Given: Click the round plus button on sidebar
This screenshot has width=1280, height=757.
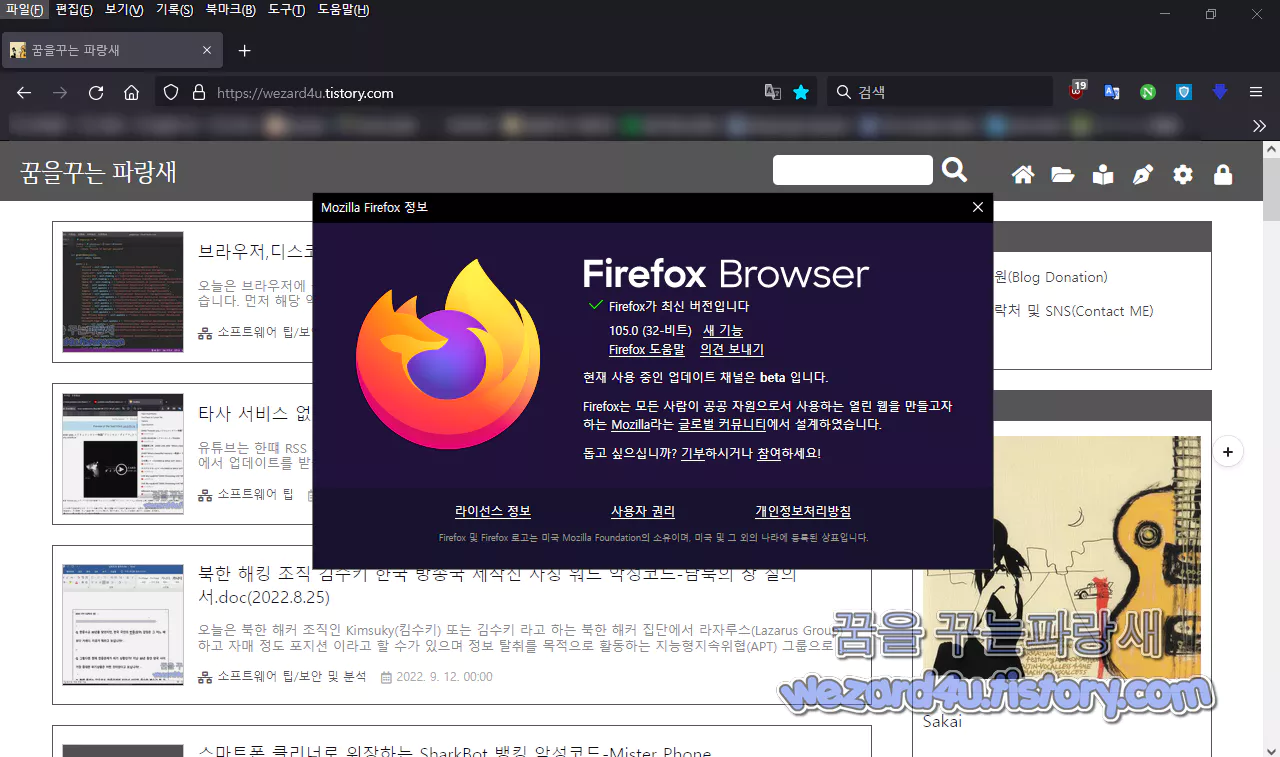Looking at the screenshot, I should (x=1227, y=452).
